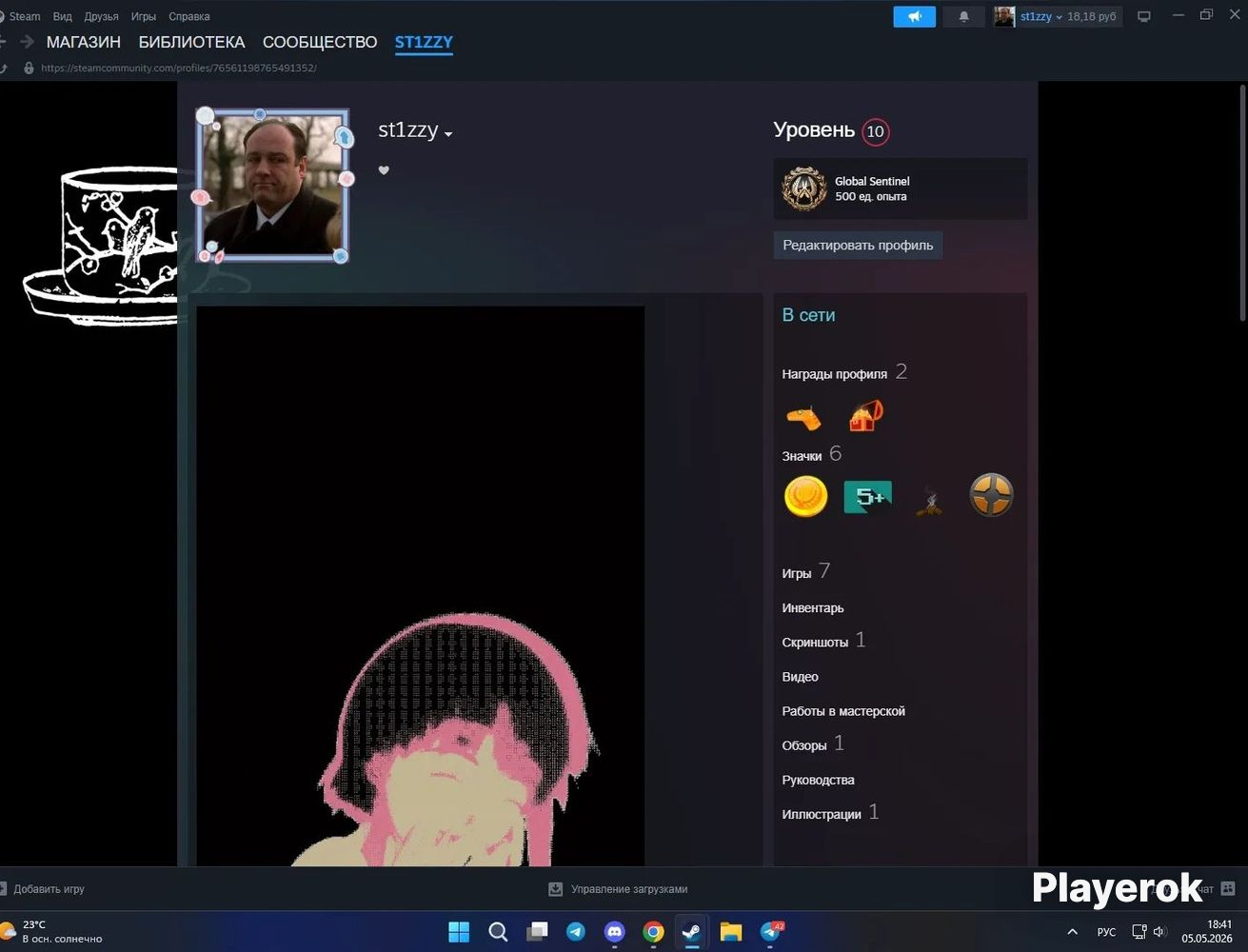Click the В сети status text
The height and width of the screenshot is (952, 1248).
click(808, 315)
